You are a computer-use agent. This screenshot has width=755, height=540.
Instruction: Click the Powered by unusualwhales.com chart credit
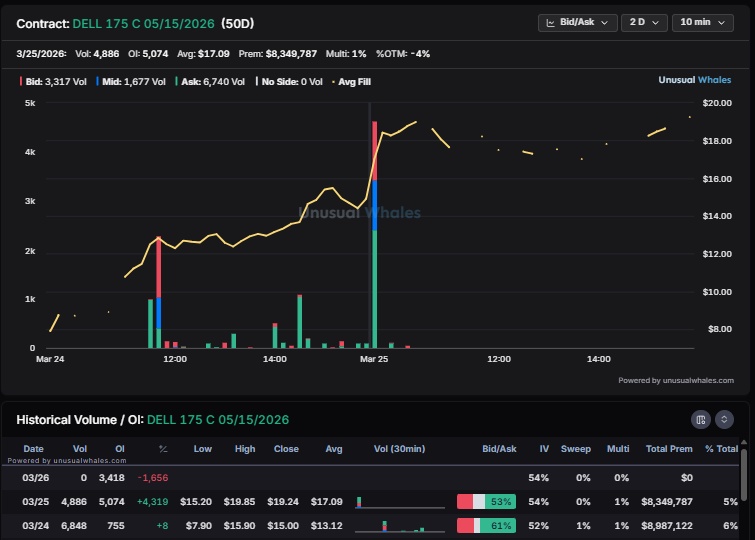(x=676, y=381)
